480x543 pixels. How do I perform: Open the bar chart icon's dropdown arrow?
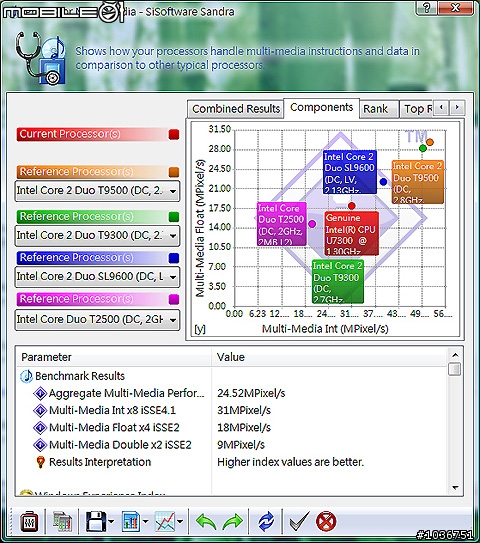pyautogui.click(x=145, y=522)
